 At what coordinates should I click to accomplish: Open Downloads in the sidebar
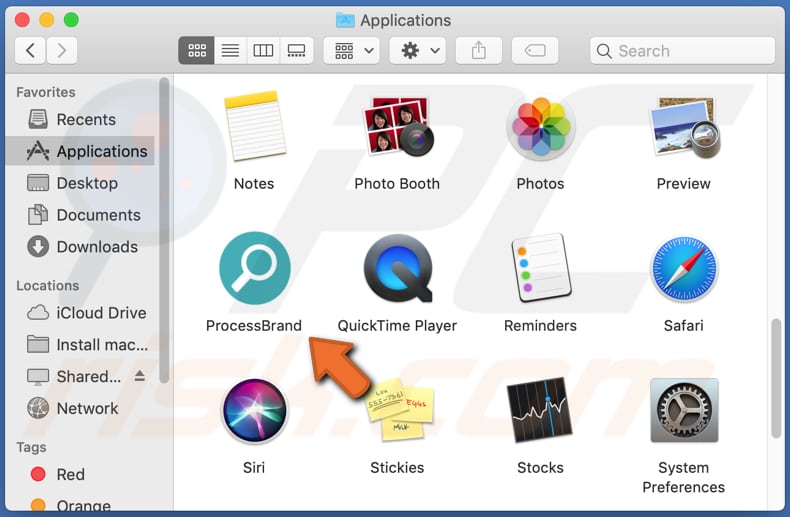coord(81,247)
